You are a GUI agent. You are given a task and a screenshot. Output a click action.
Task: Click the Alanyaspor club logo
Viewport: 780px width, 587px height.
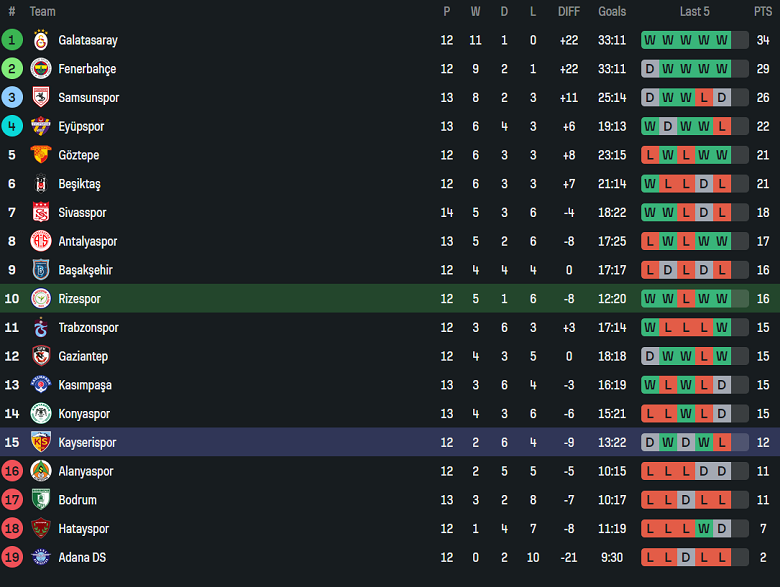coord(41,471)
